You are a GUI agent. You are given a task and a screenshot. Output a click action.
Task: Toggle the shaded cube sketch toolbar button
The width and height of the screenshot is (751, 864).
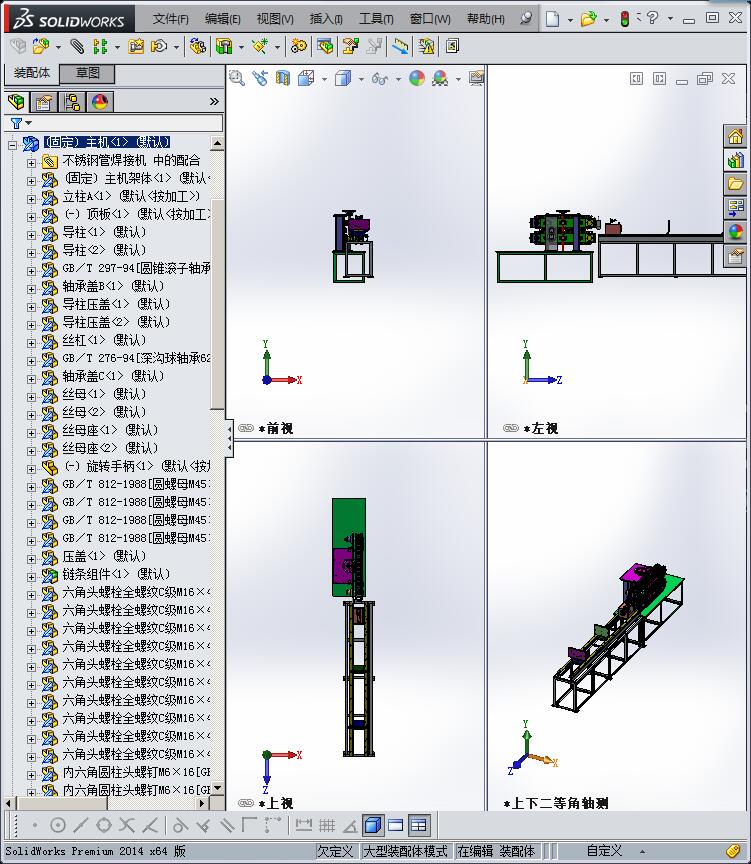[x=373, y=825]
